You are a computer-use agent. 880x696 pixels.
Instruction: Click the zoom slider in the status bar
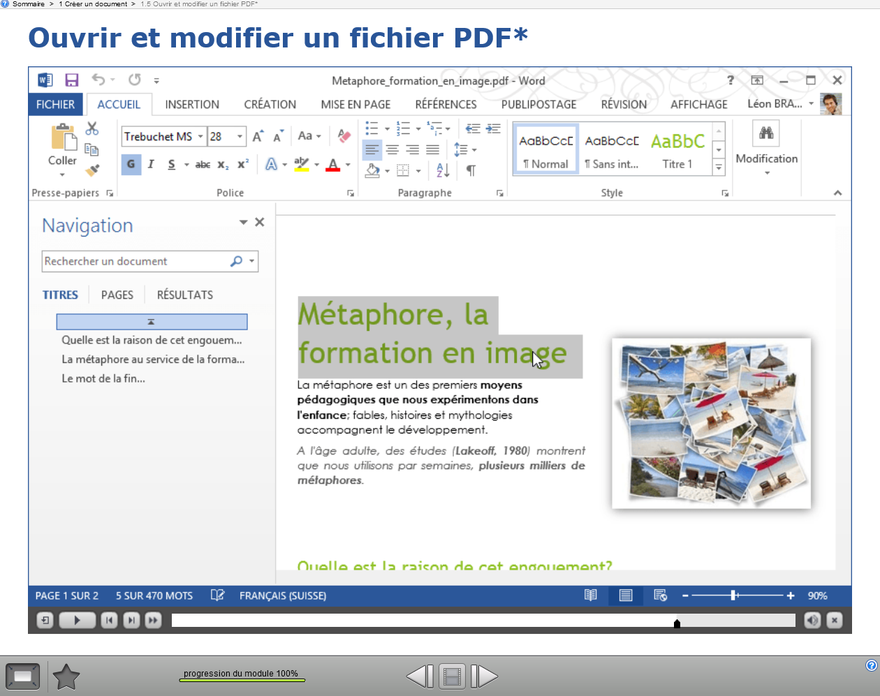coord(734,596)
